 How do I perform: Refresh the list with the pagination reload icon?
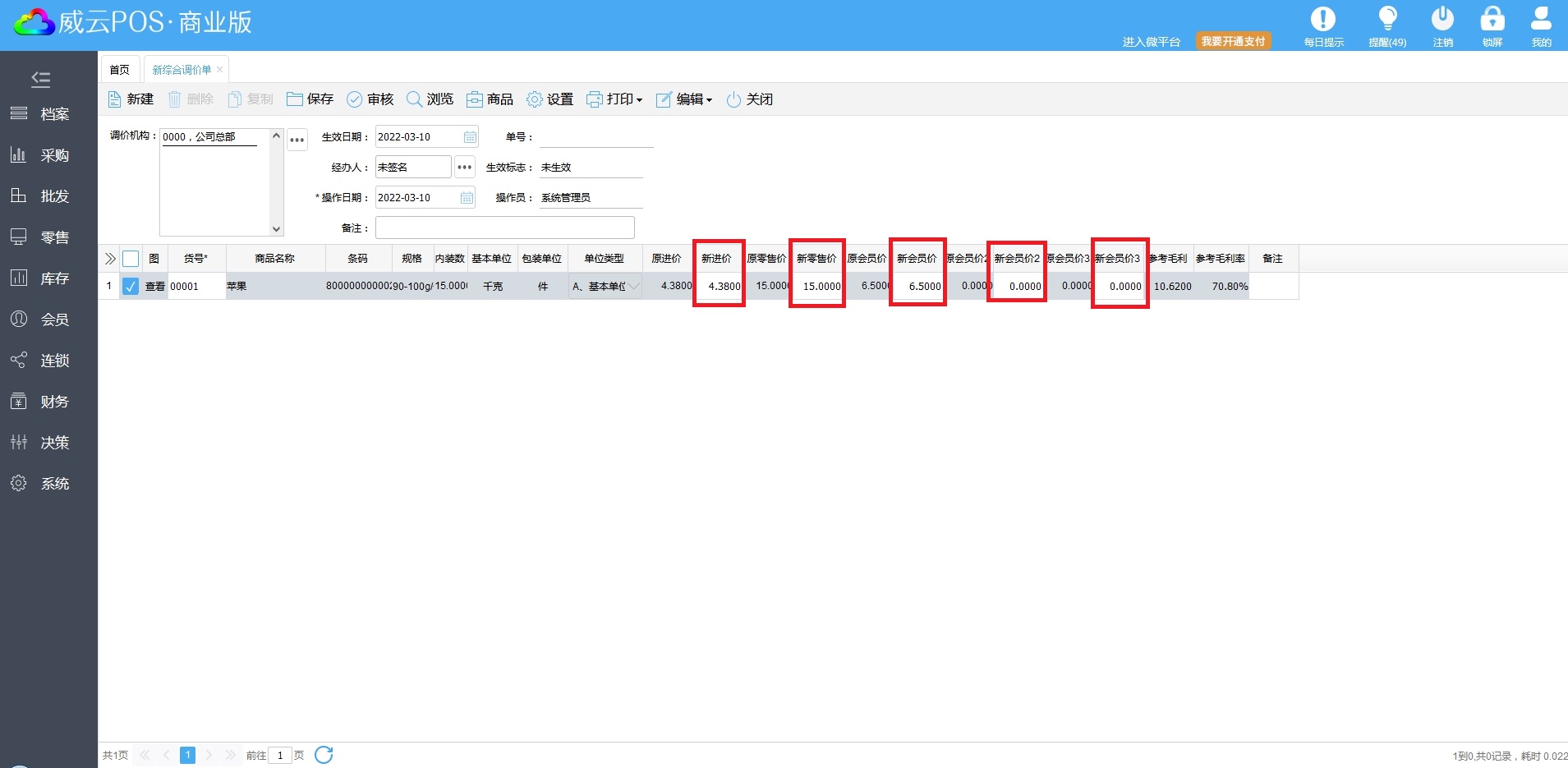click(324, 755)
